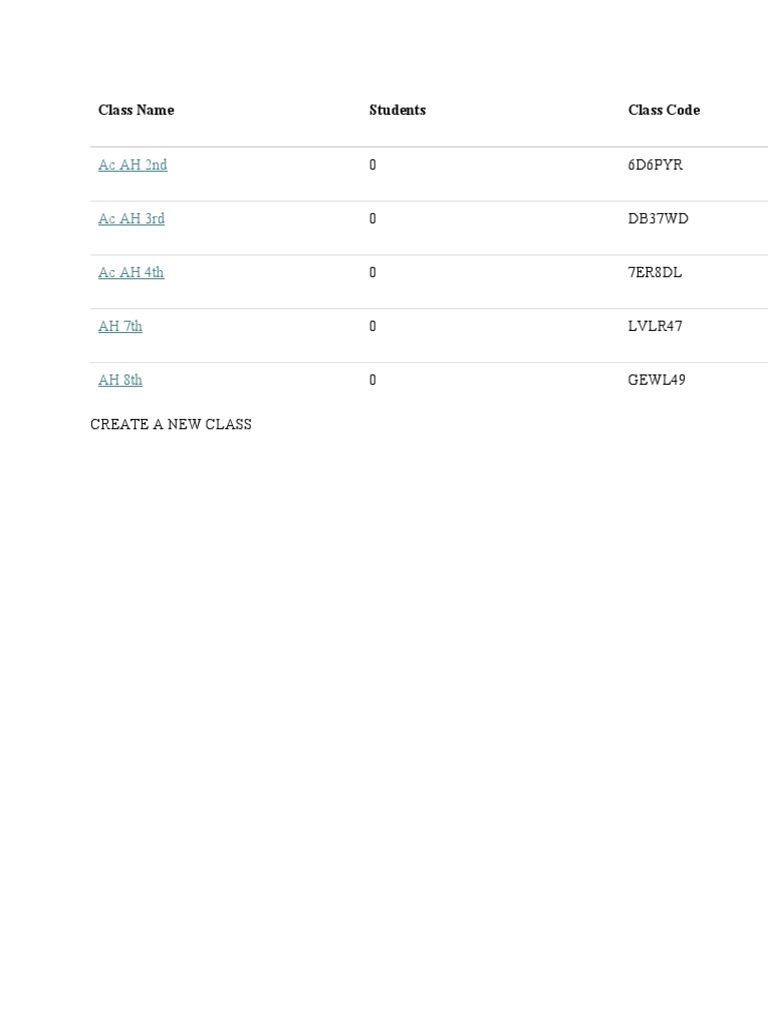Select class code DB37WD

coord(658,219)
